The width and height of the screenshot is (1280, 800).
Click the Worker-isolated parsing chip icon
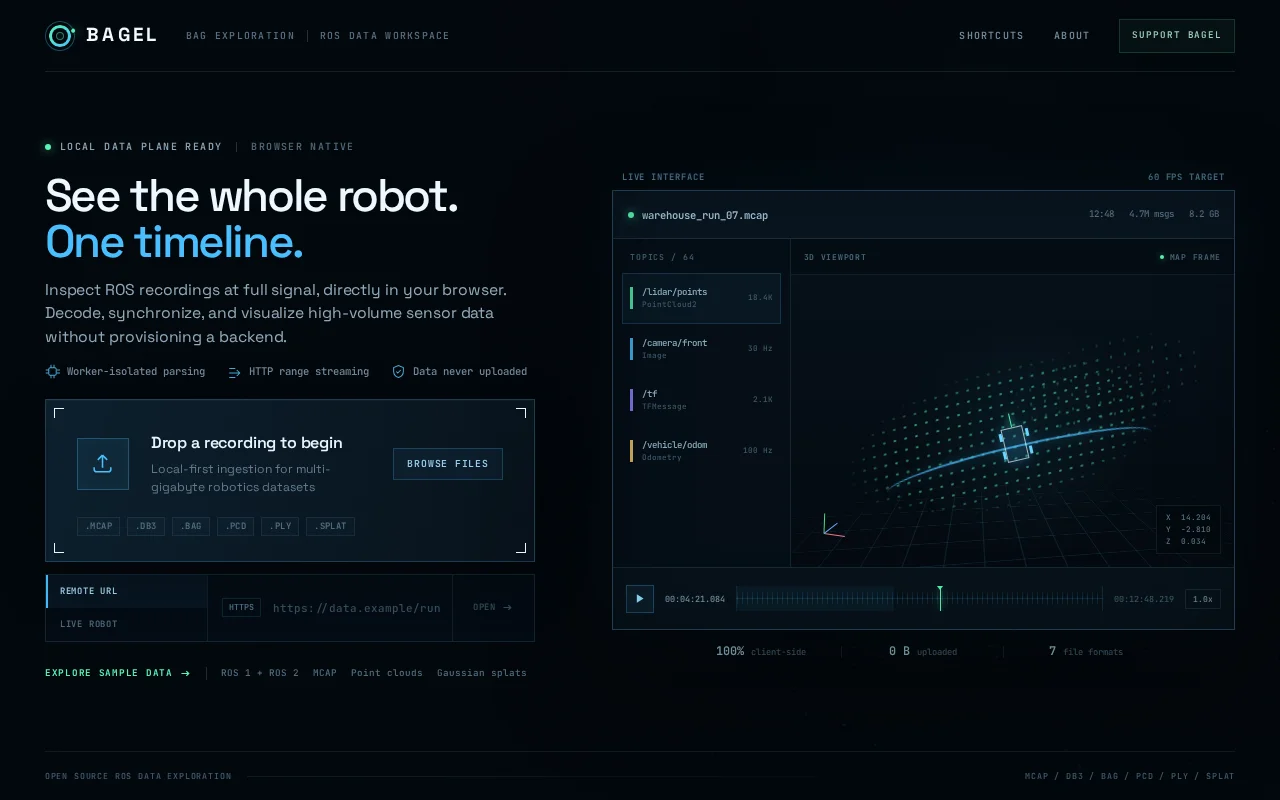(53, 371)
